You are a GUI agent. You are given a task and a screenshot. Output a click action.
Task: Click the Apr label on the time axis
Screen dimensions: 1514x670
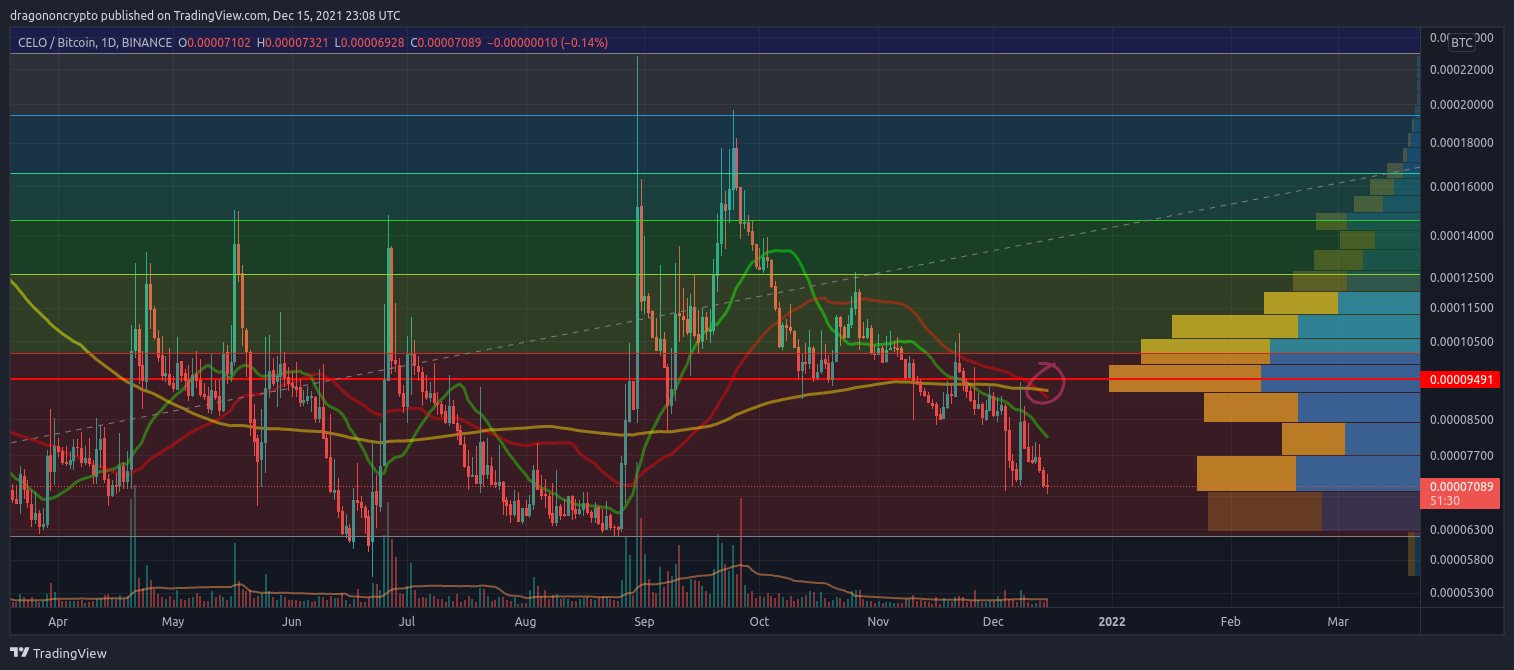(58, 622)
